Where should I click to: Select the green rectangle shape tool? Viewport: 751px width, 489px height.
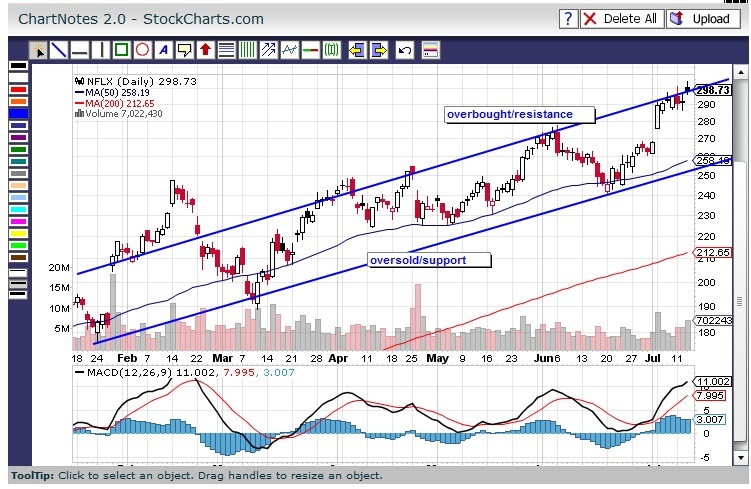tap(122, 50)
